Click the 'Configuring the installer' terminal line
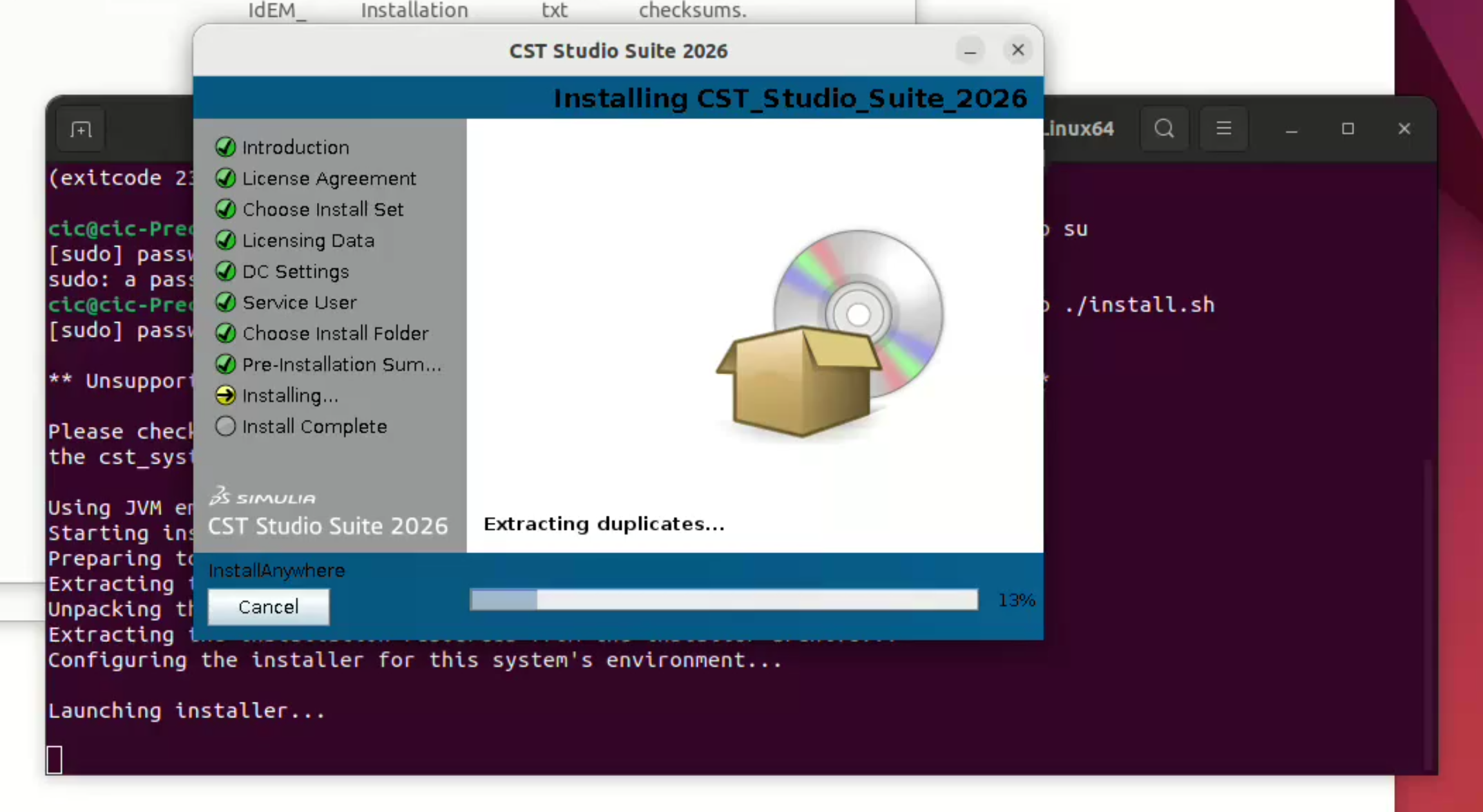This screenshot has width=1483, height=812. pos(415,660)
